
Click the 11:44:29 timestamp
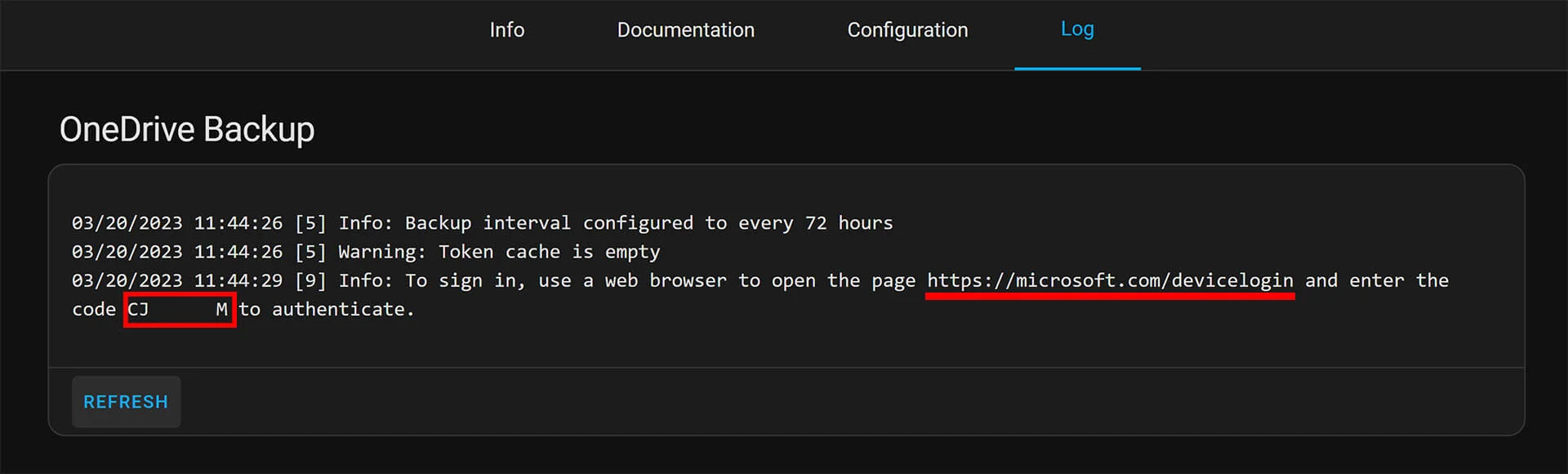pyautogui.click(x=238, y=281)
